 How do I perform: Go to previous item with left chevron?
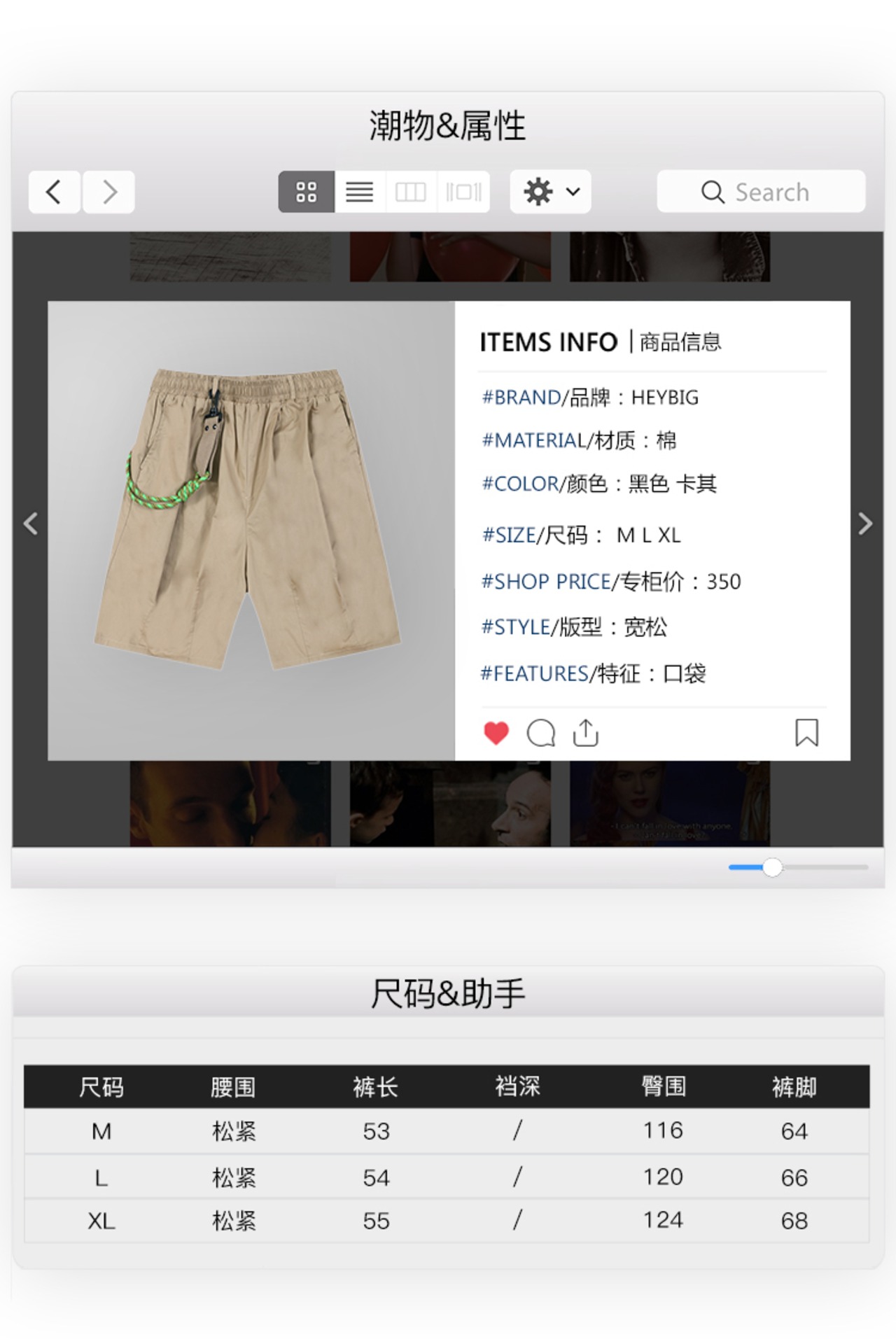tap(30, 523)
